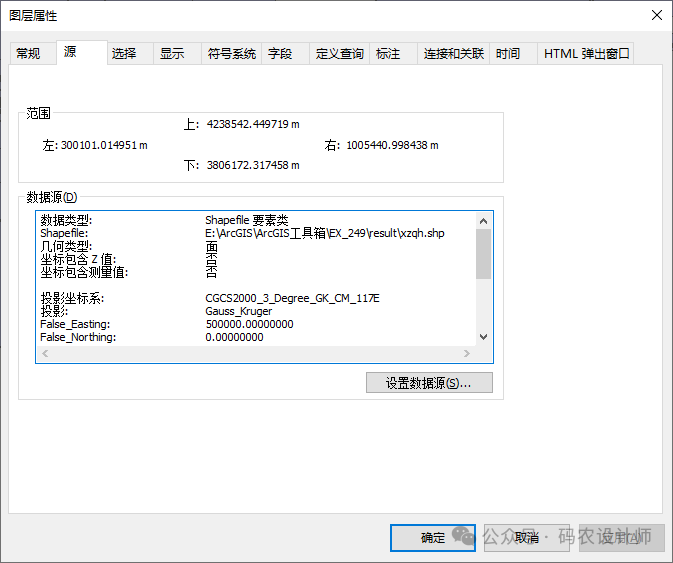The height and width of the screenshot is (563, 673).
Task: Click the horizontal scroll right arrow
Action: 467,354
